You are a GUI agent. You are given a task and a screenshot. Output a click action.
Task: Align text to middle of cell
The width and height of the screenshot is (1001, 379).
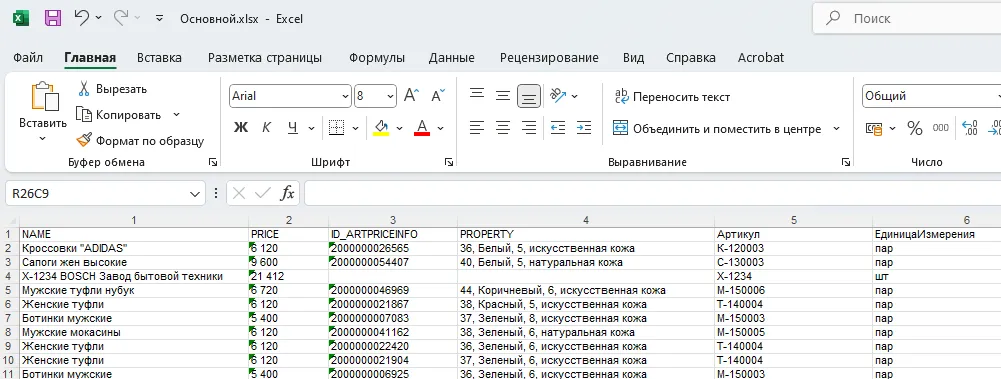pyautogui.click(x=503, y=96)
